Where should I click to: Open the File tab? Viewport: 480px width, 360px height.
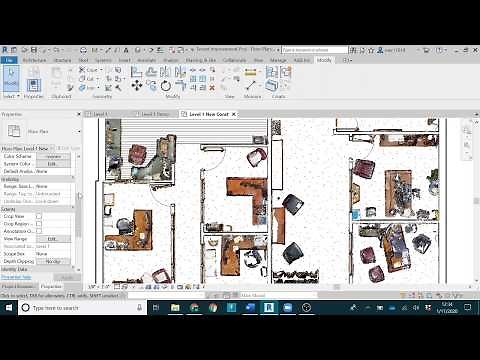(x=9, y=60)
